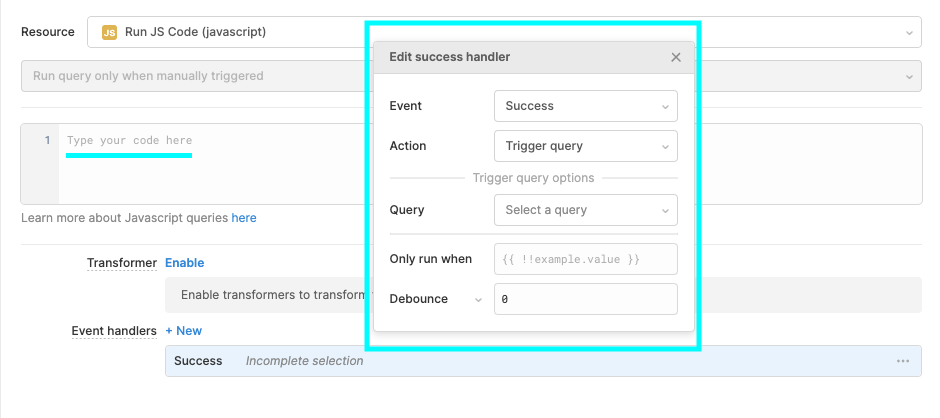Open the three-dots menu on the Success handler row
Image resolution: width=940 pixels, height=418 pixels.
pyautogui.click(x=903, y=361)
